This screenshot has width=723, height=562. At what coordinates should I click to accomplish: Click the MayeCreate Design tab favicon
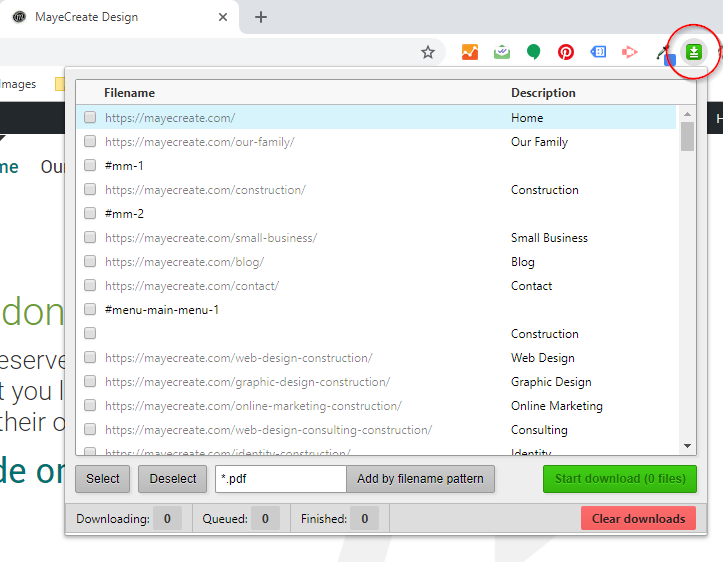19,17
